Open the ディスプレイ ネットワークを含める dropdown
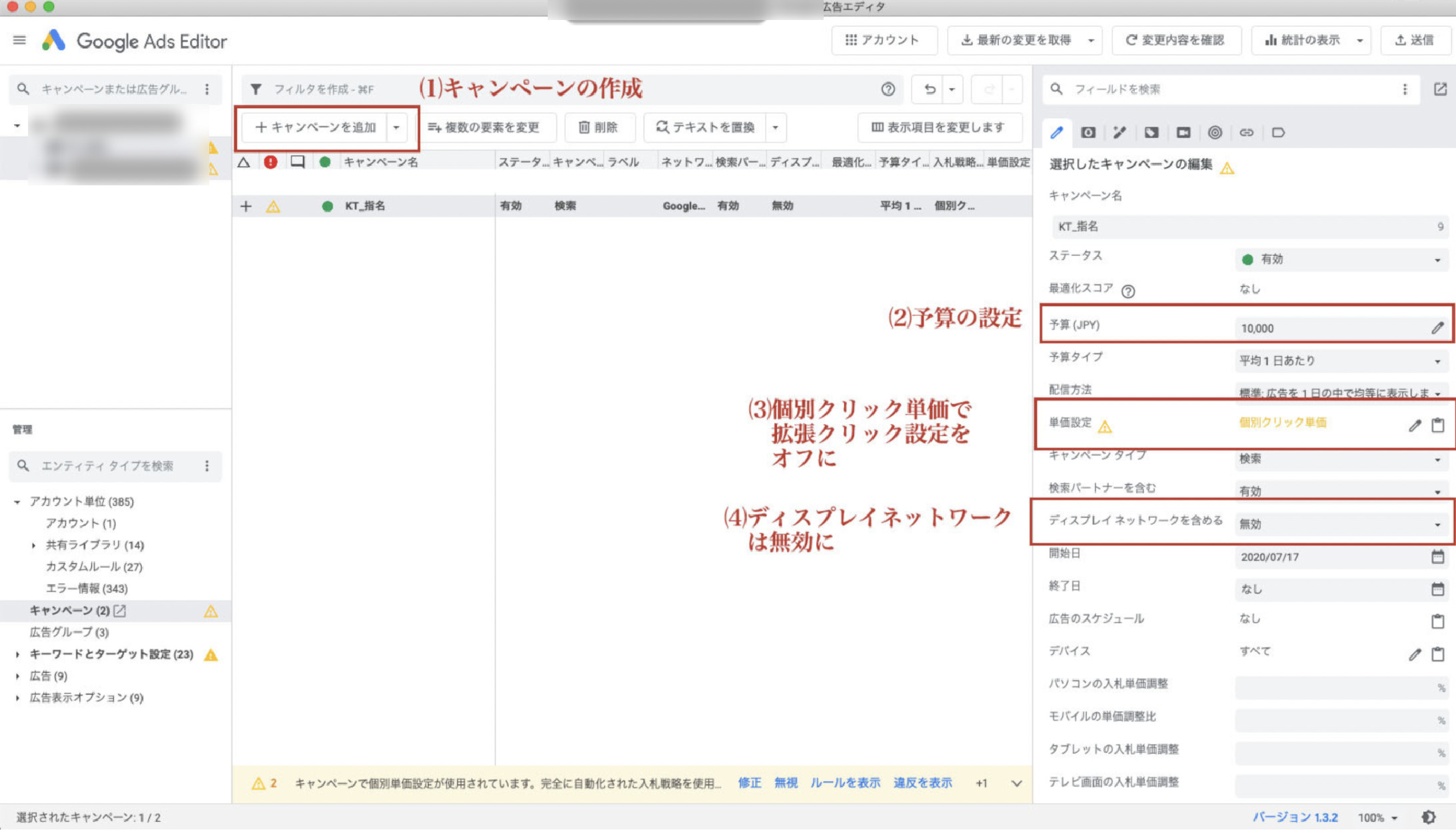This screenshot has width=1456, height=836. click(x=1339, y=524)
